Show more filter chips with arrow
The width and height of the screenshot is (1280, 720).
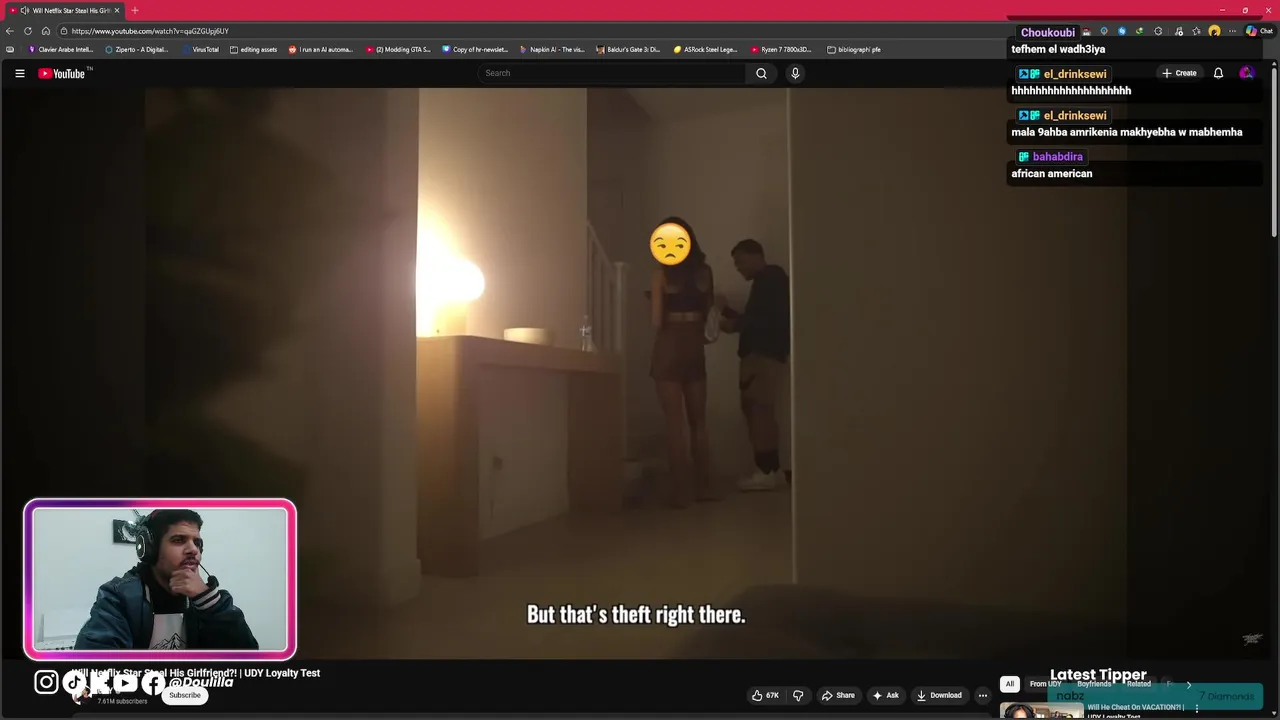(x=1188, y=684)
